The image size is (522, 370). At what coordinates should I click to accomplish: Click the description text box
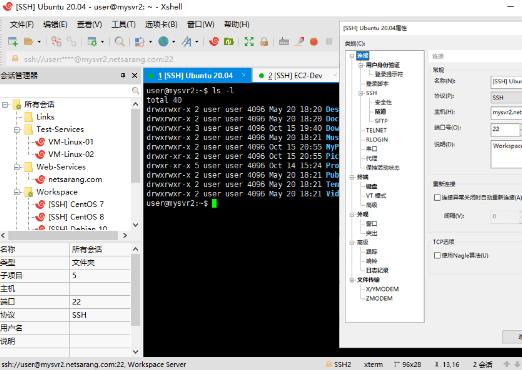coord(506,154)
